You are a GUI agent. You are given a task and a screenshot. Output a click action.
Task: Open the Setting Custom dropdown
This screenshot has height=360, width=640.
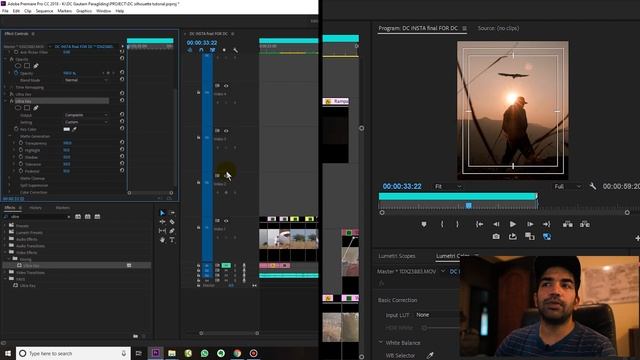pos(86,122)
